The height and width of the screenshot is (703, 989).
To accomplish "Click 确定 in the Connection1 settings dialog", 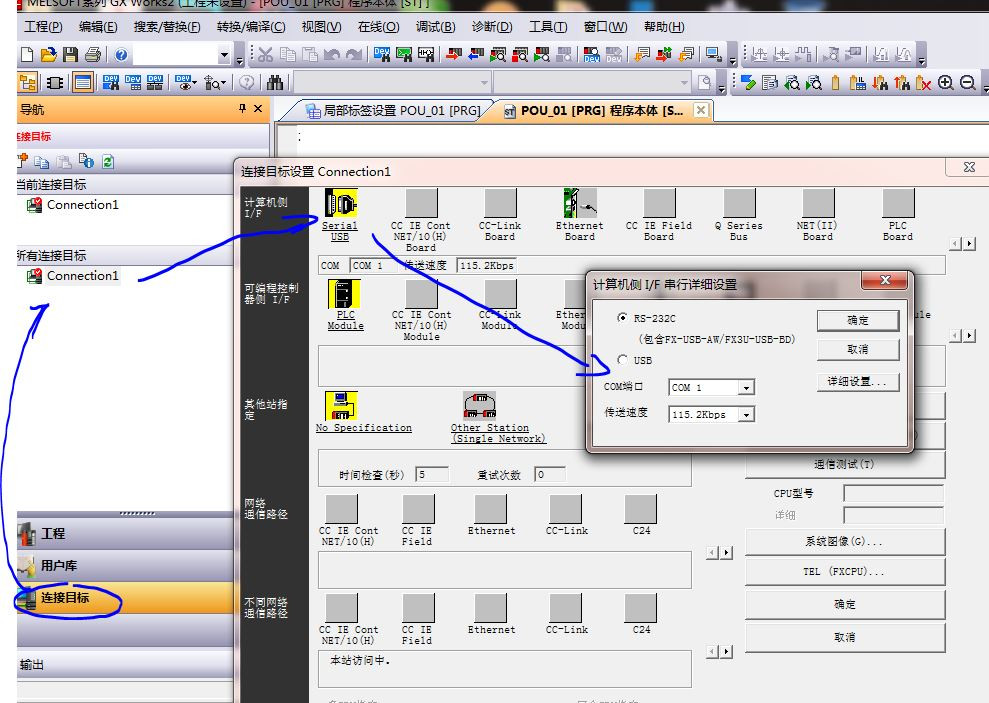I will tap(845, 605).
